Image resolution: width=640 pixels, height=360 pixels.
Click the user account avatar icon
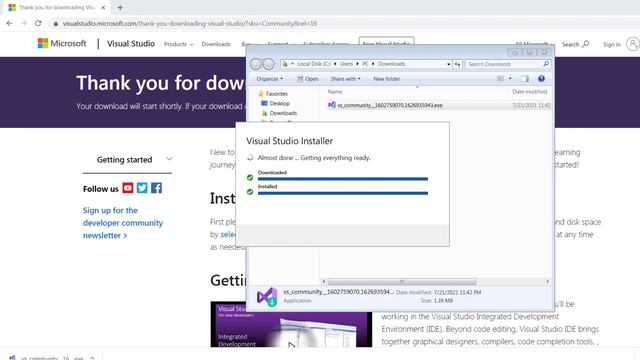point(633,44)
